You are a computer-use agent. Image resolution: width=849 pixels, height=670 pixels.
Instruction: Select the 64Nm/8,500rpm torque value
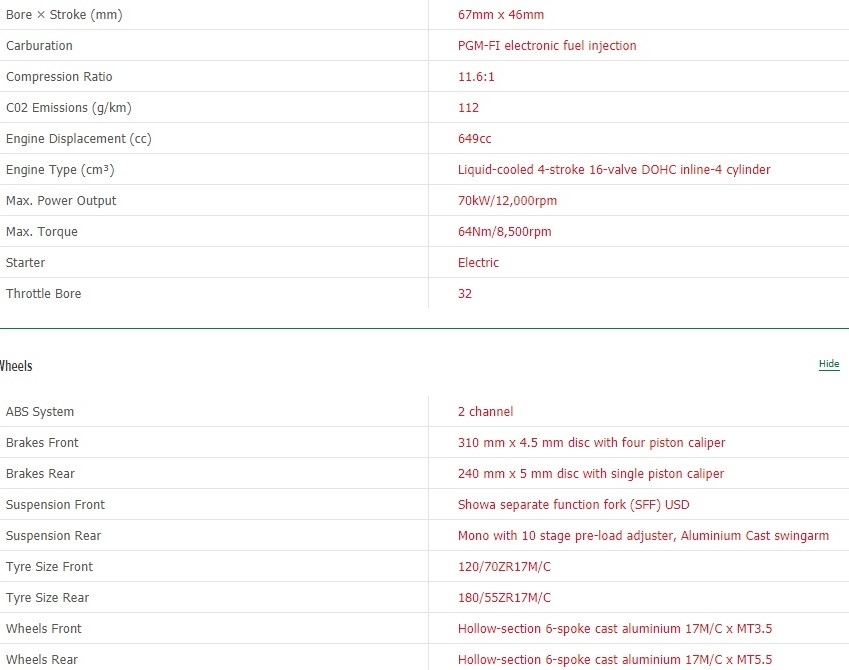click(504, 232)
